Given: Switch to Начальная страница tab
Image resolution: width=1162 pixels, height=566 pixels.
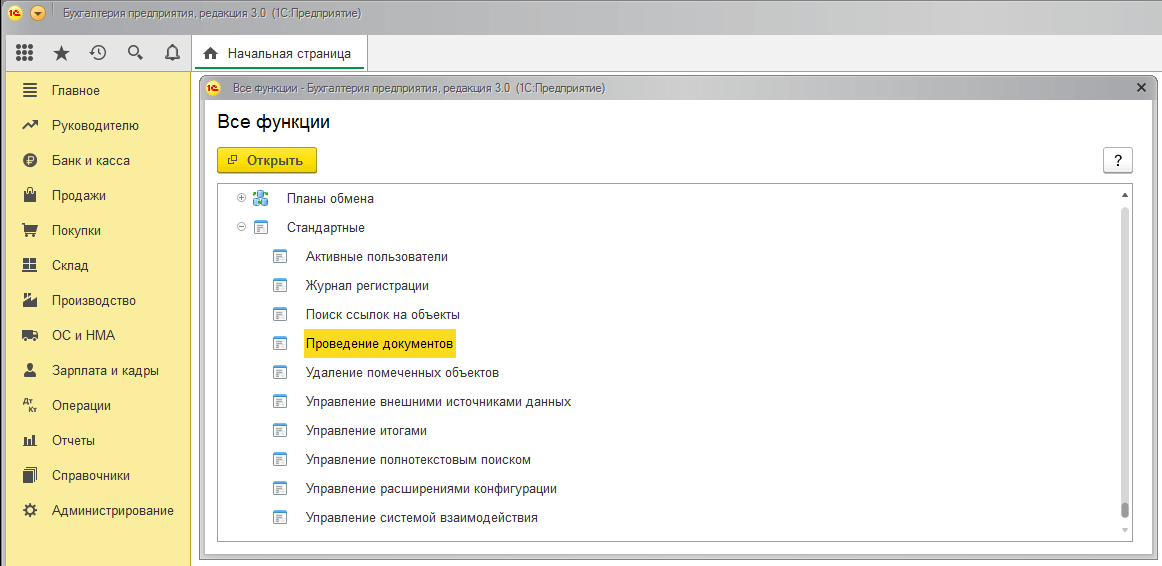Looking at the screenshot, I should 278,53.
